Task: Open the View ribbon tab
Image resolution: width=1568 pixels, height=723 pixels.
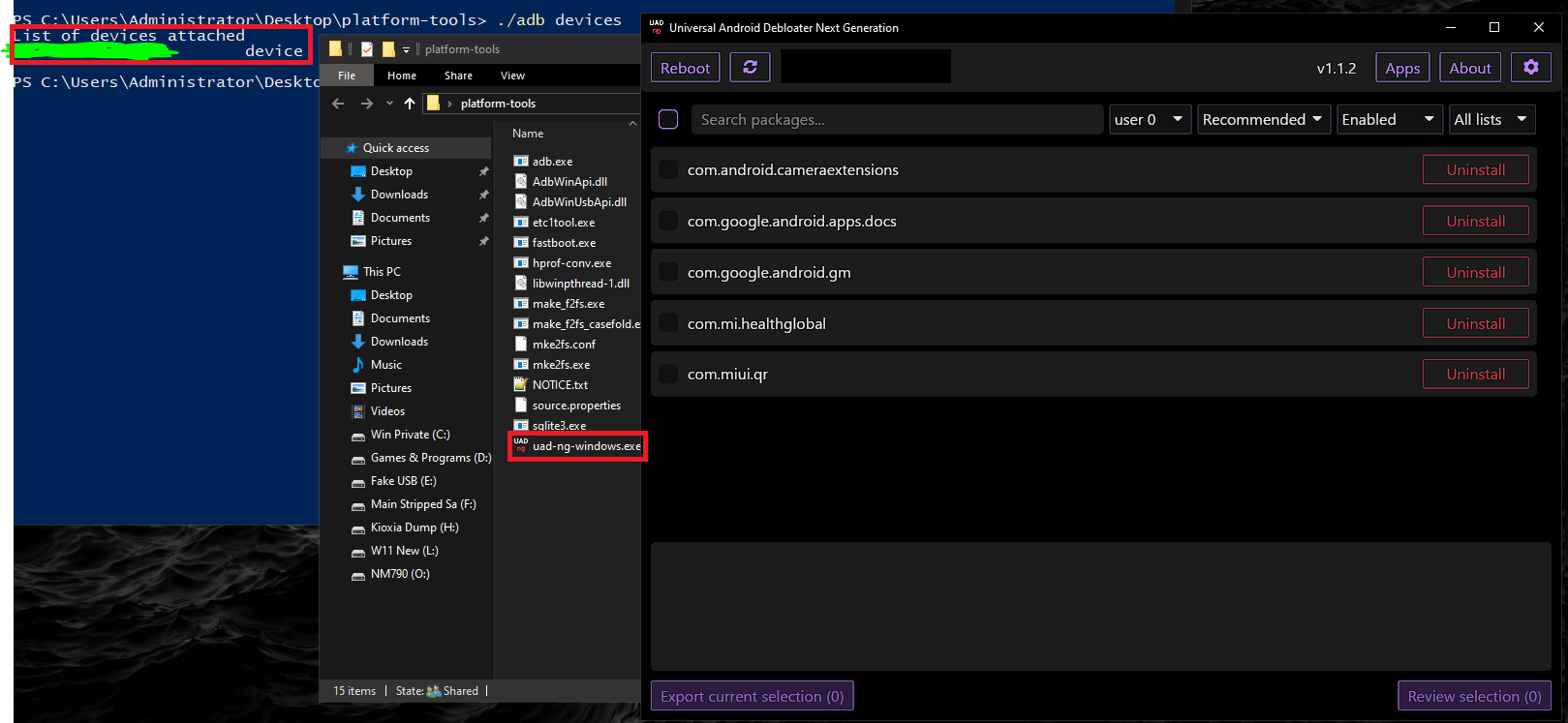Action: 512,75
